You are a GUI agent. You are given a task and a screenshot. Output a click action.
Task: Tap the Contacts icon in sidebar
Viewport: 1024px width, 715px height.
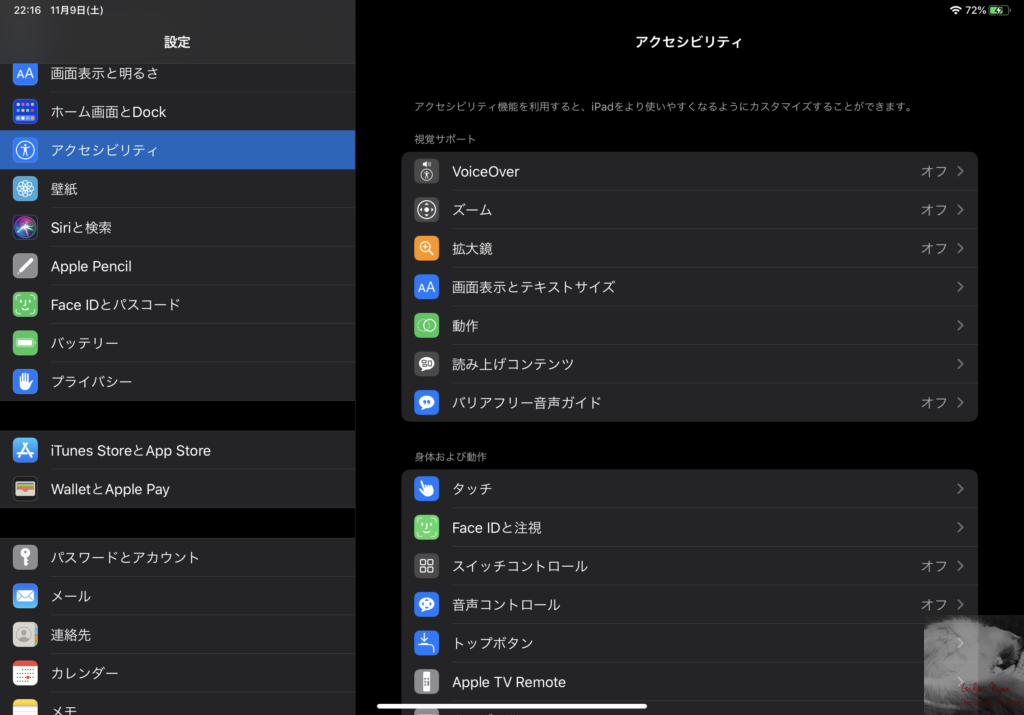[25, 635]
